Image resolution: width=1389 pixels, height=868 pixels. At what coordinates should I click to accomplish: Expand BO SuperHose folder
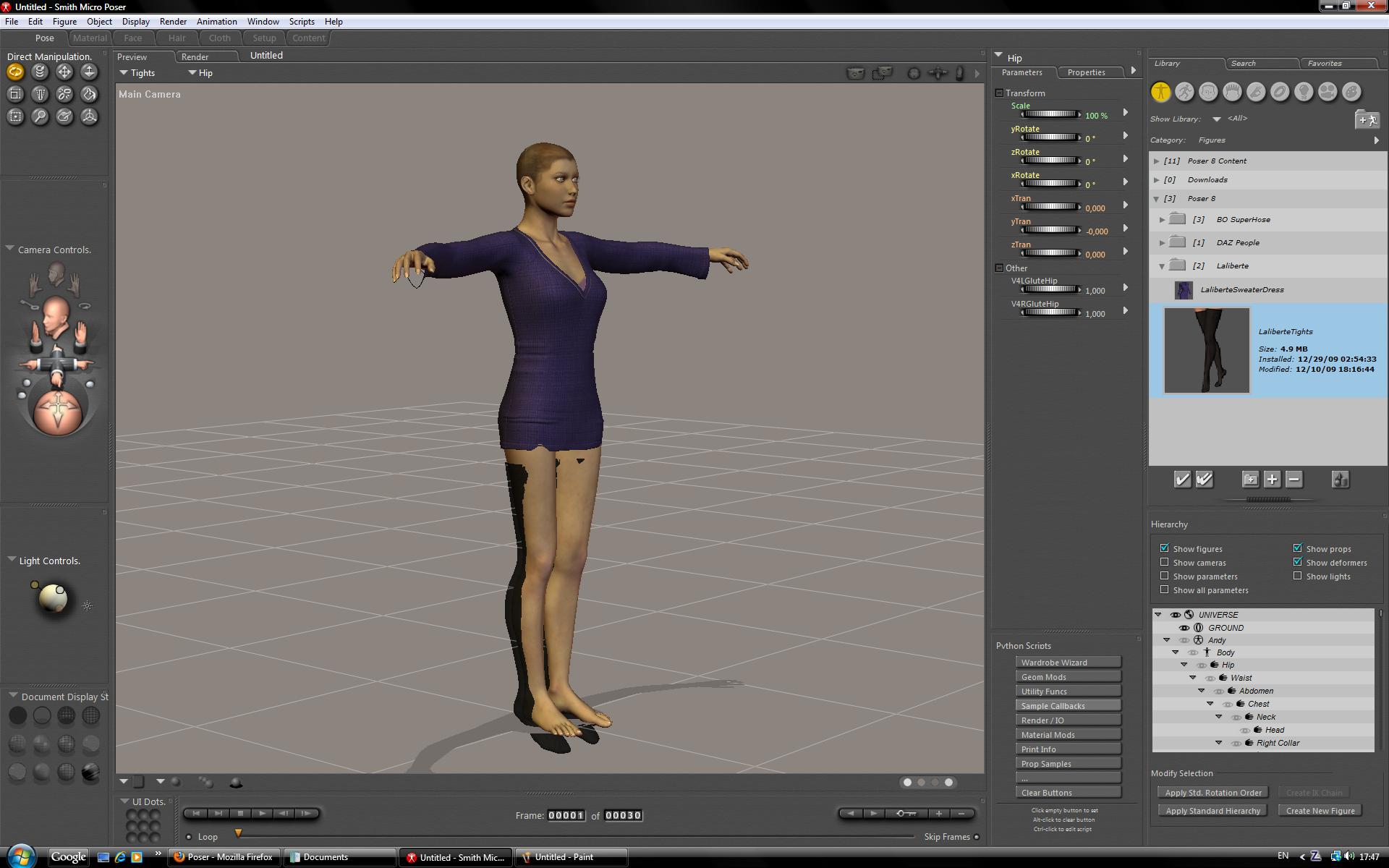click(x=1163, y=220)
